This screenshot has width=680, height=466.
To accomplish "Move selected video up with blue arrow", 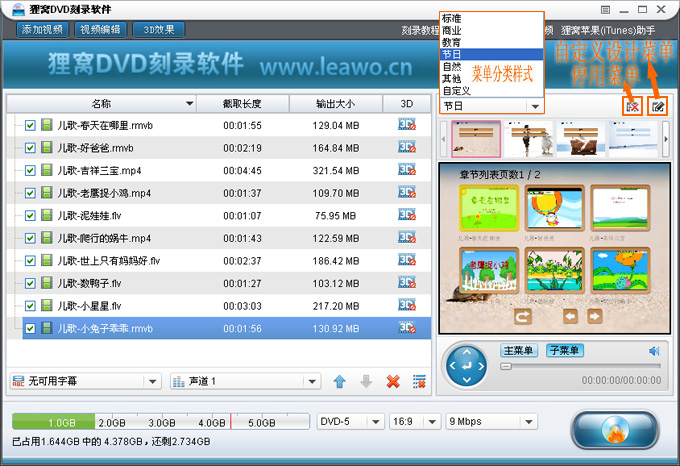I will [340, 381].
